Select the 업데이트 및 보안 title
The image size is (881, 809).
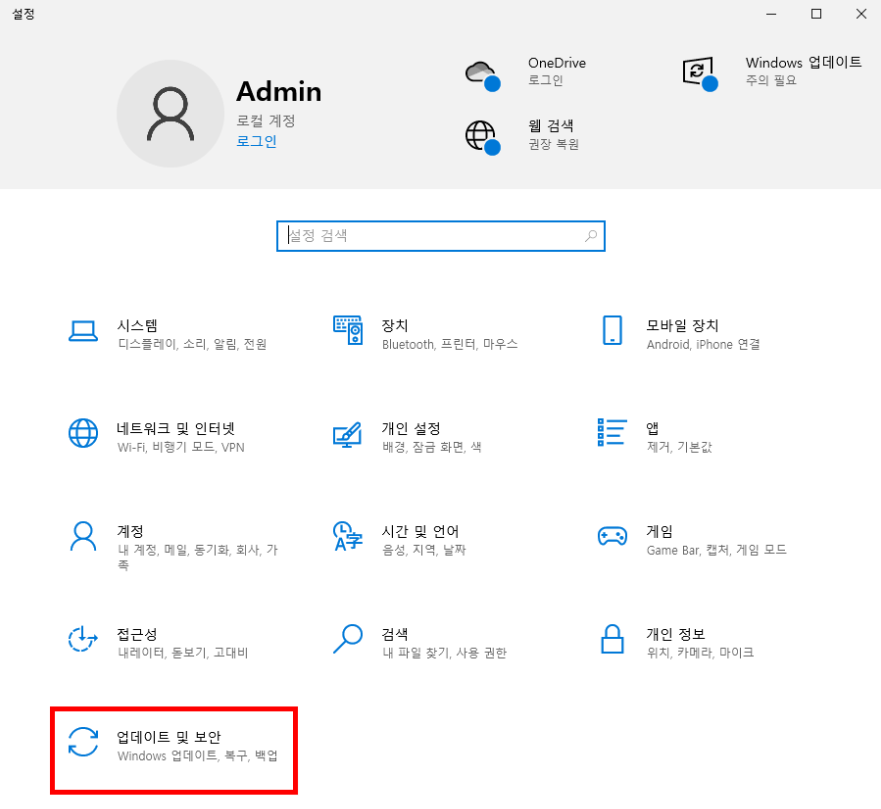click(x=169, y=737)
